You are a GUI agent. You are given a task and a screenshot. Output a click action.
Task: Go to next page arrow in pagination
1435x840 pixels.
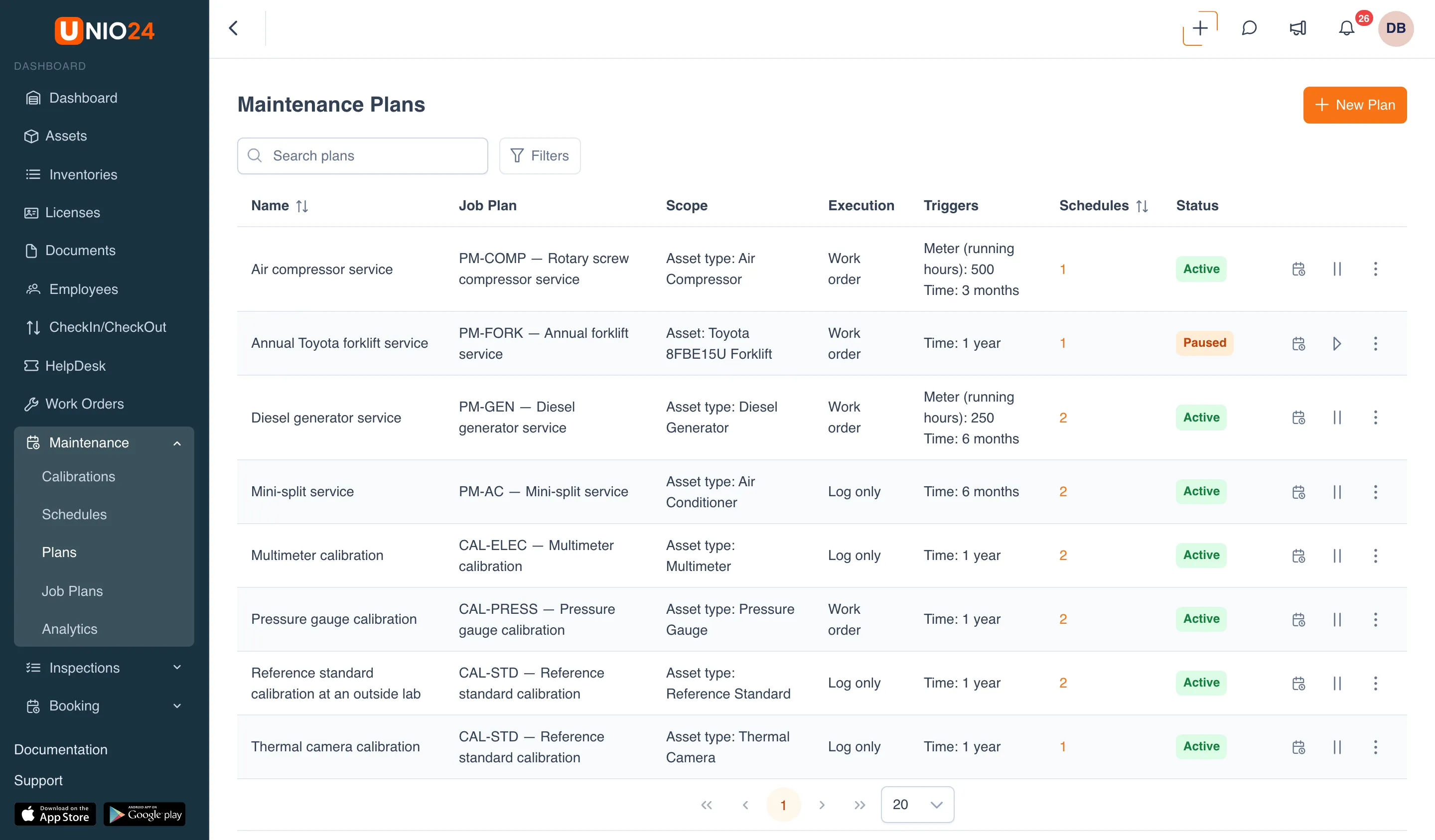821,805
